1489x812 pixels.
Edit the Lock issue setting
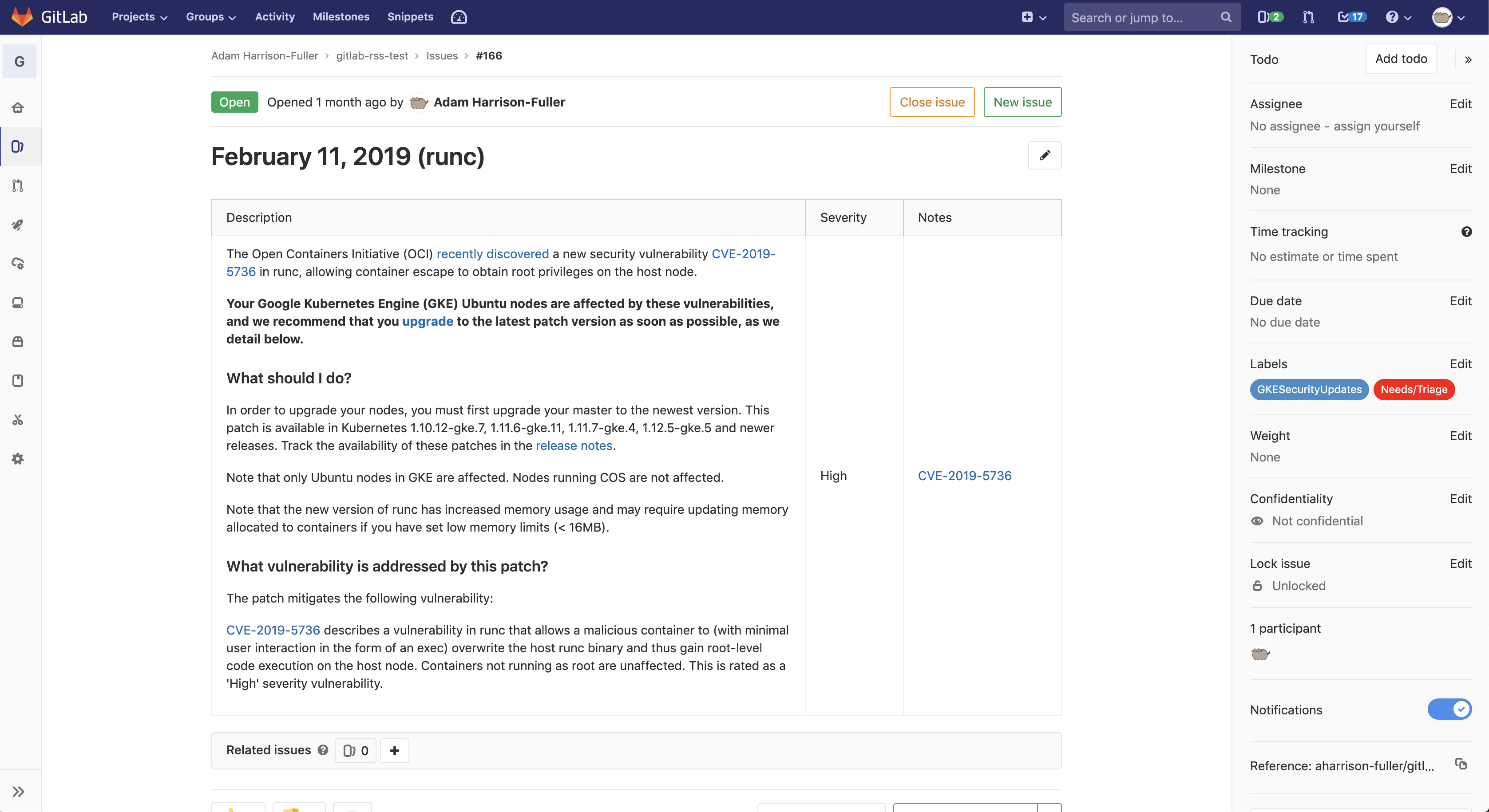pos(1460,564)
